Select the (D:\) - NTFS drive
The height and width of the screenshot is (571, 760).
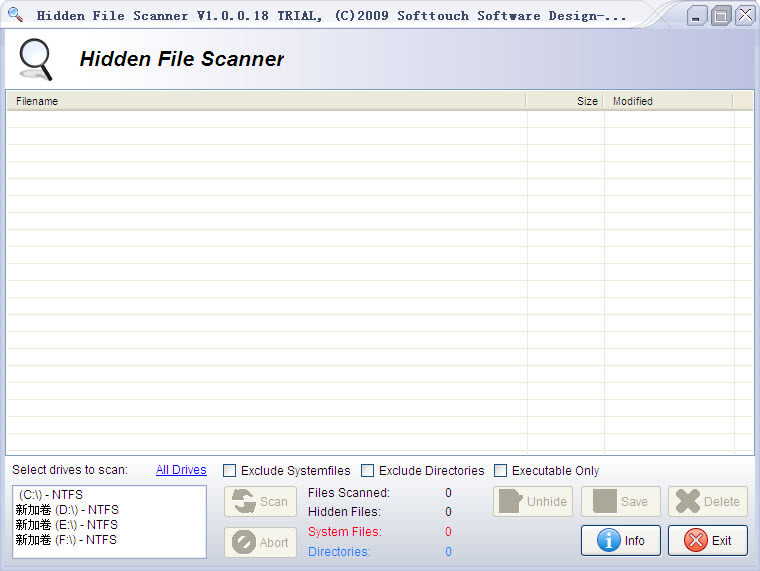(67, 510)
